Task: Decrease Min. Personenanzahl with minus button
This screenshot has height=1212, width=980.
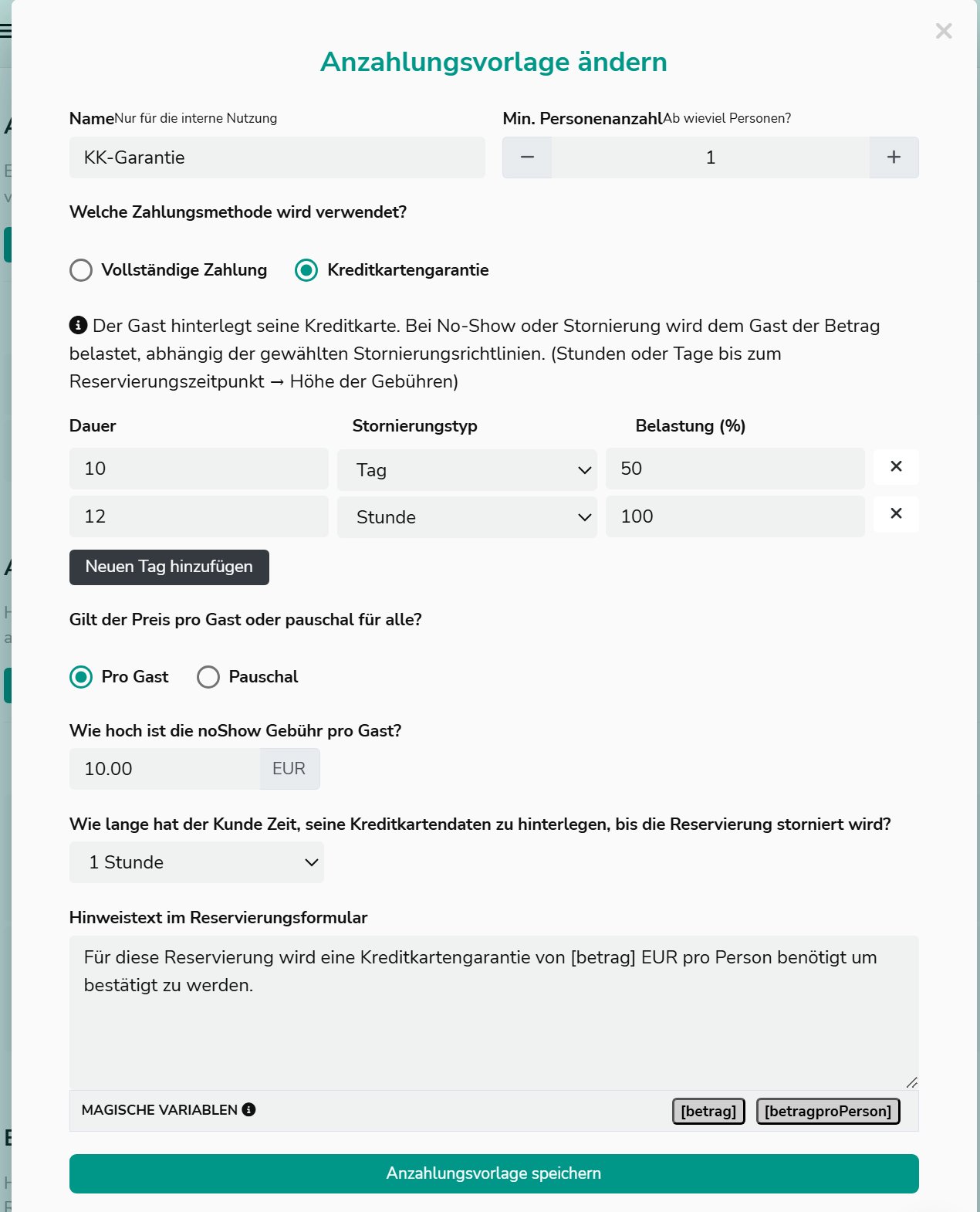Action: [x=527, y=157]
